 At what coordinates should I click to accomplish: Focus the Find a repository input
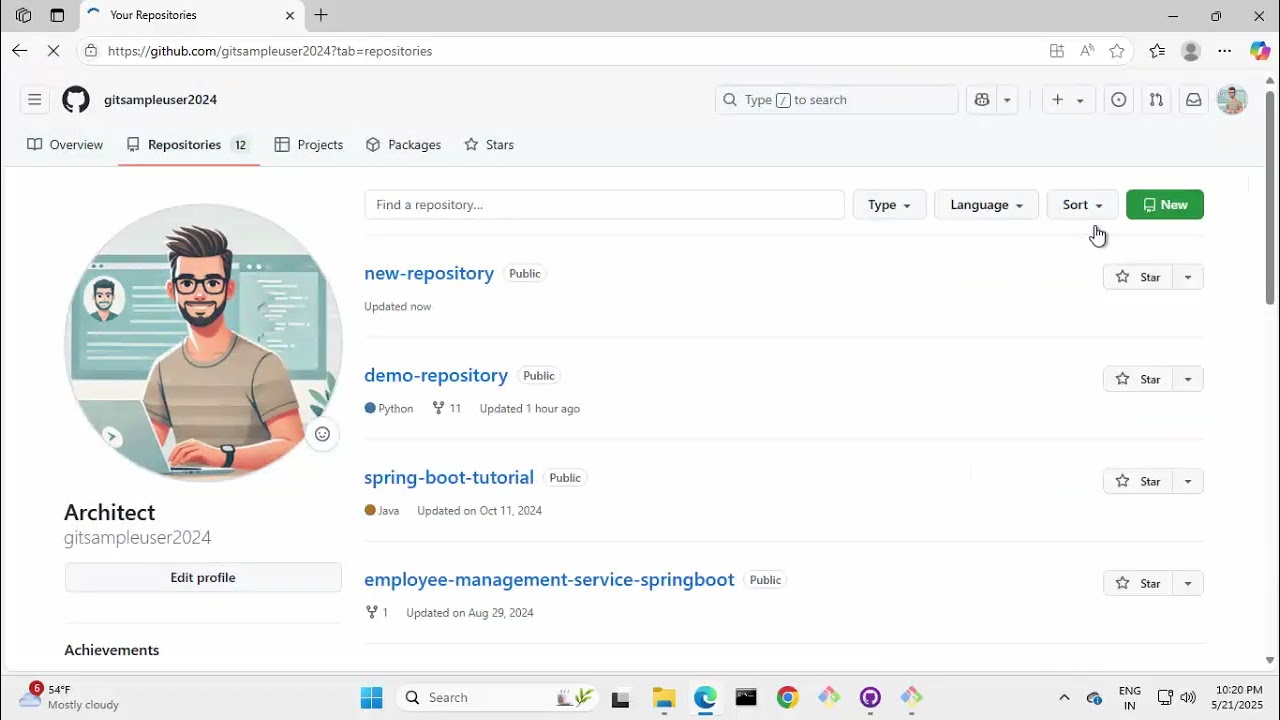point(604,205)
